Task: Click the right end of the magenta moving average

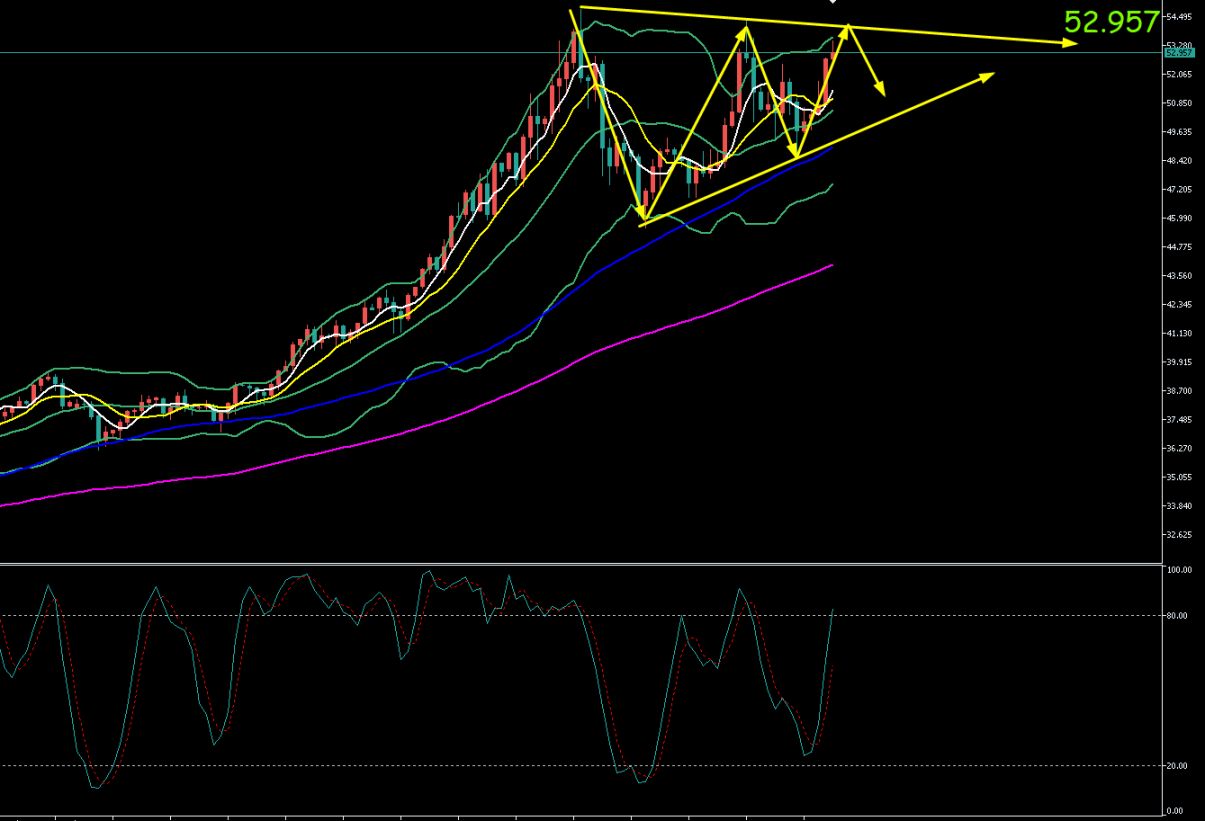Action: coord(831,266)
